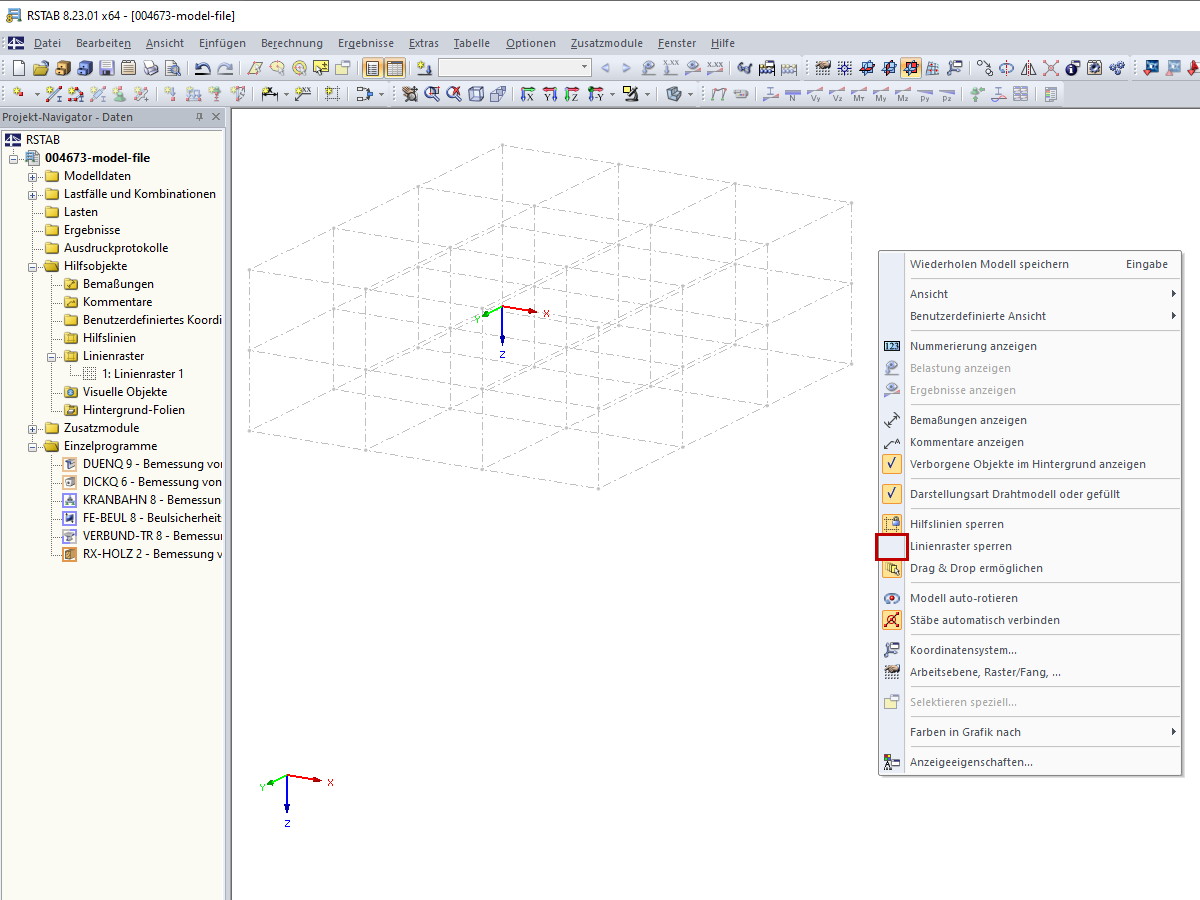View model in X direction
Image resolution: width=1200 pixels, height=900 pixels.
[x=528, y=94]
